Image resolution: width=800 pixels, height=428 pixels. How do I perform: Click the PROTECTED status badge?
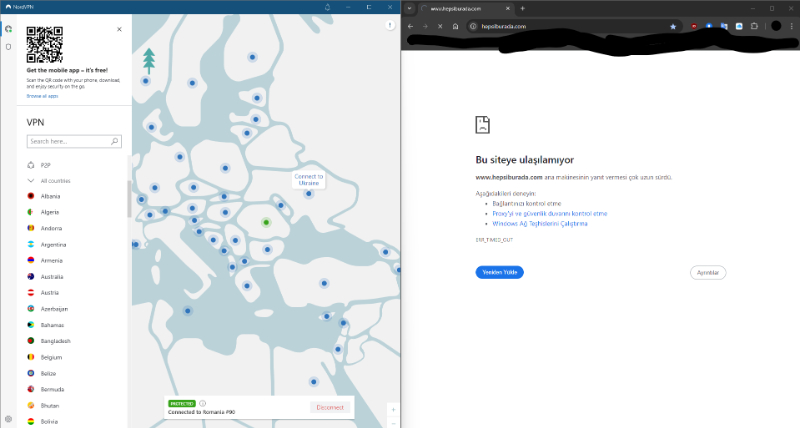pyautogui.click(x=182, y=404)
